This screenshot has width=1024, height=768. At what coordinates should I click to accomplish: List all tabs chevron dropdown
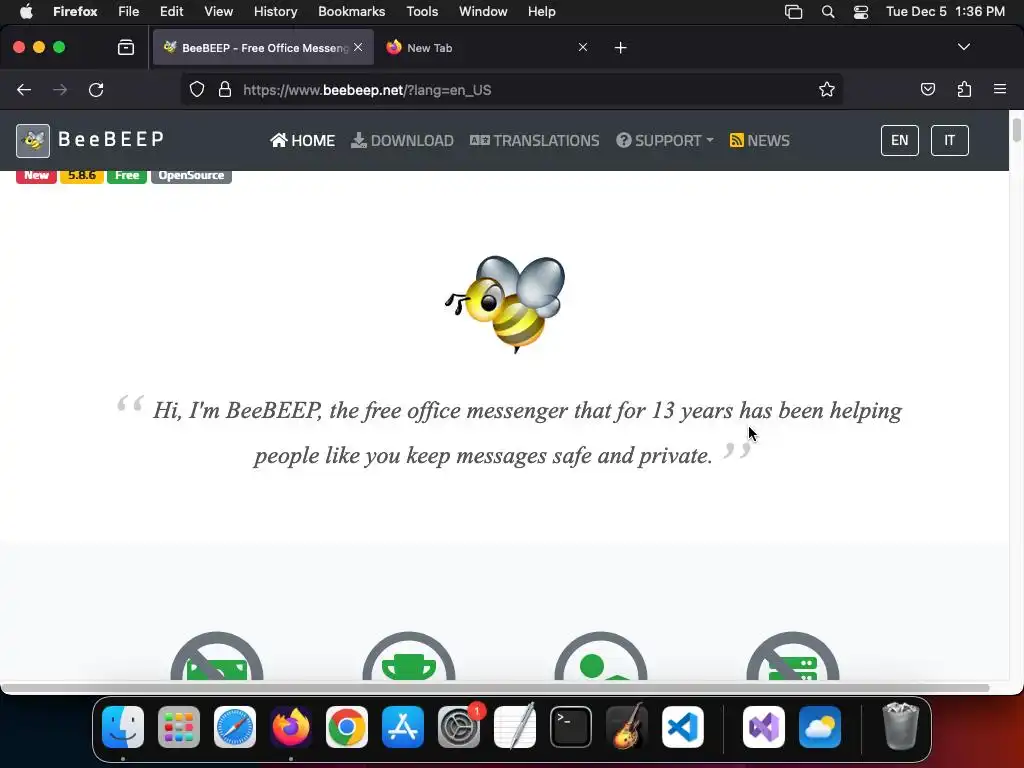963,47
